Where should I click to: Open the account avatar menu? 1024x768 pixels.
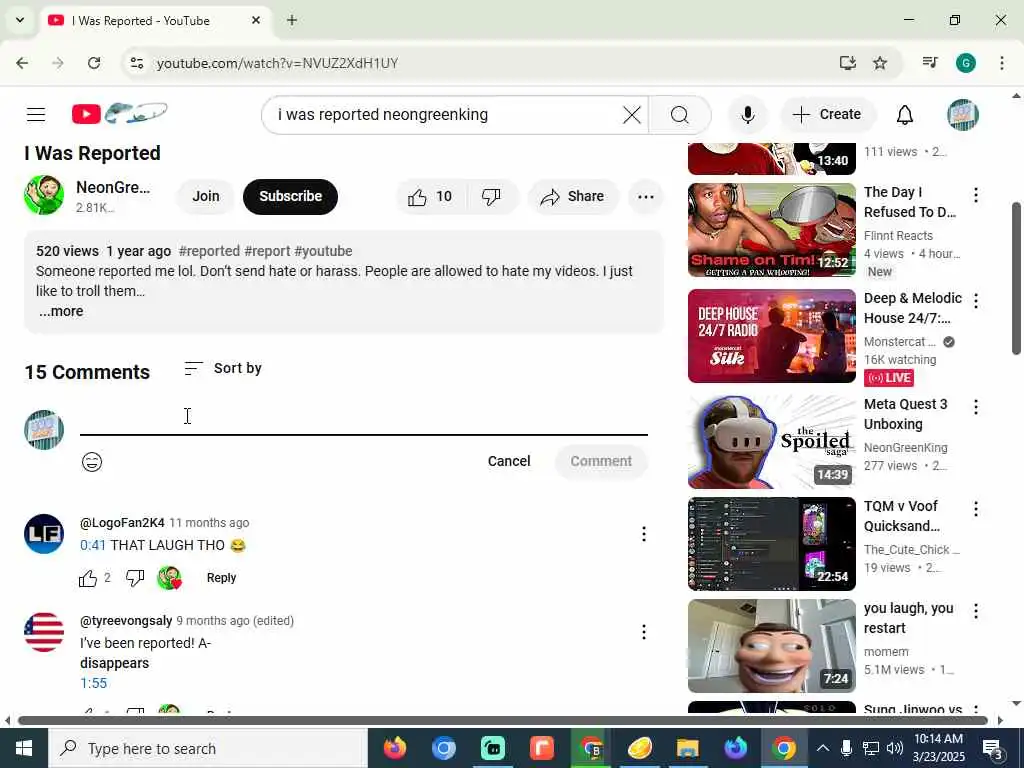pyautogui.click(x=963, y=115)
